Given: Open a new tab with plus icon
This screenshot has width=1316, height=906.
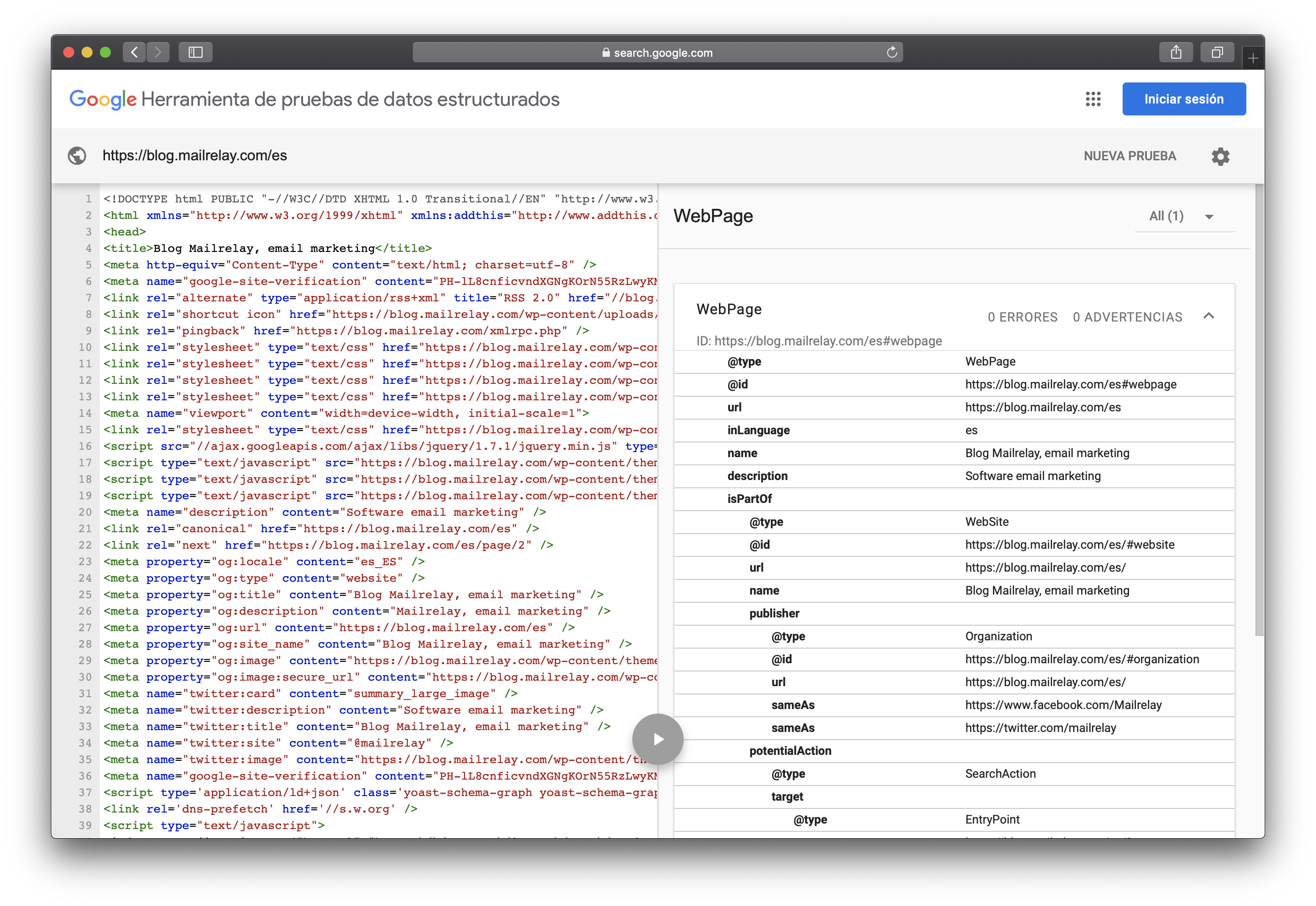Looking at the screenshot, I should 1252,58.
